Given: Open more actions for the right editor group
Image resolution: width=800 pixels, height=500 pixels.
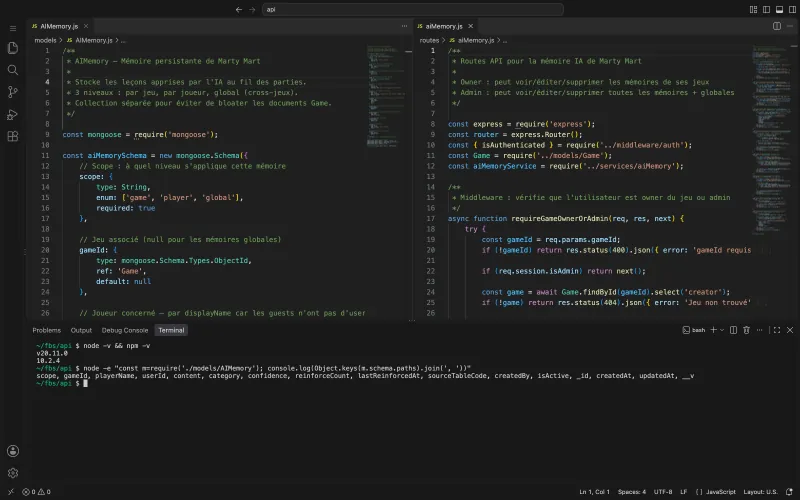Looking at the screenshot, I should coord(790,26).
